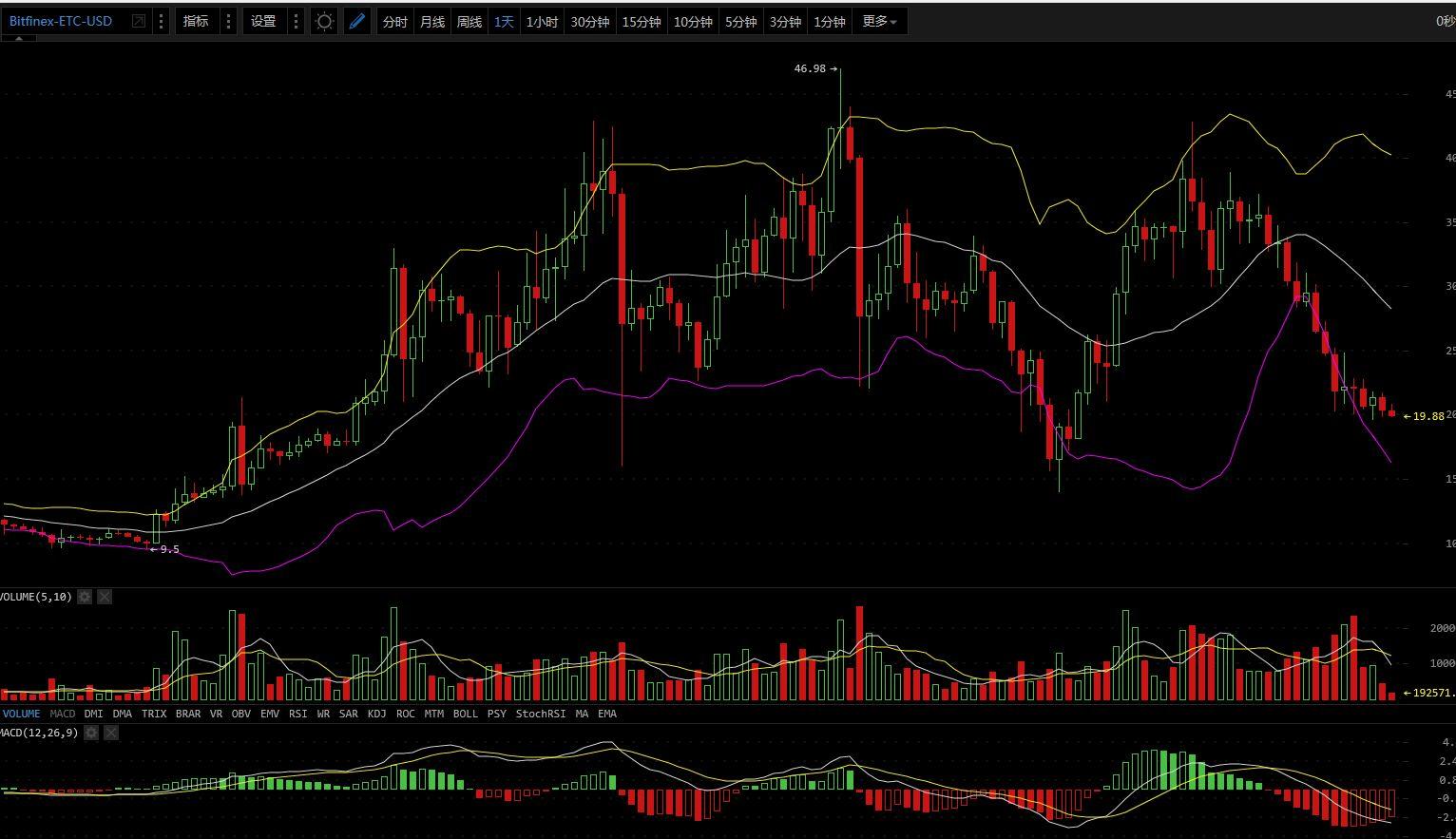The height and width of the screenshot is (839, 1456).
Task: Select the StochRSI indicator
Action: [x=541, y=714]
